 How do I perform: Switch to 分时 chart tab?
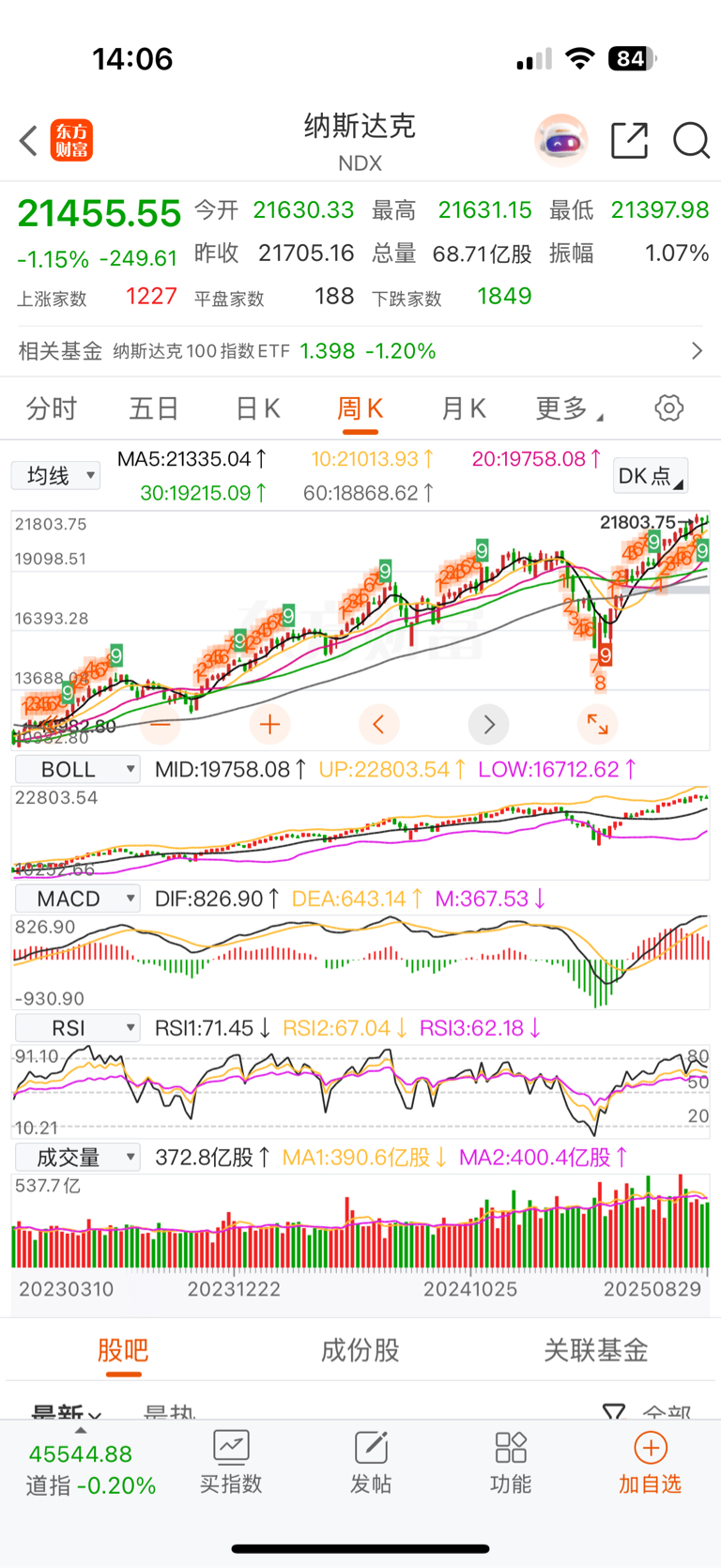point(52,408)
